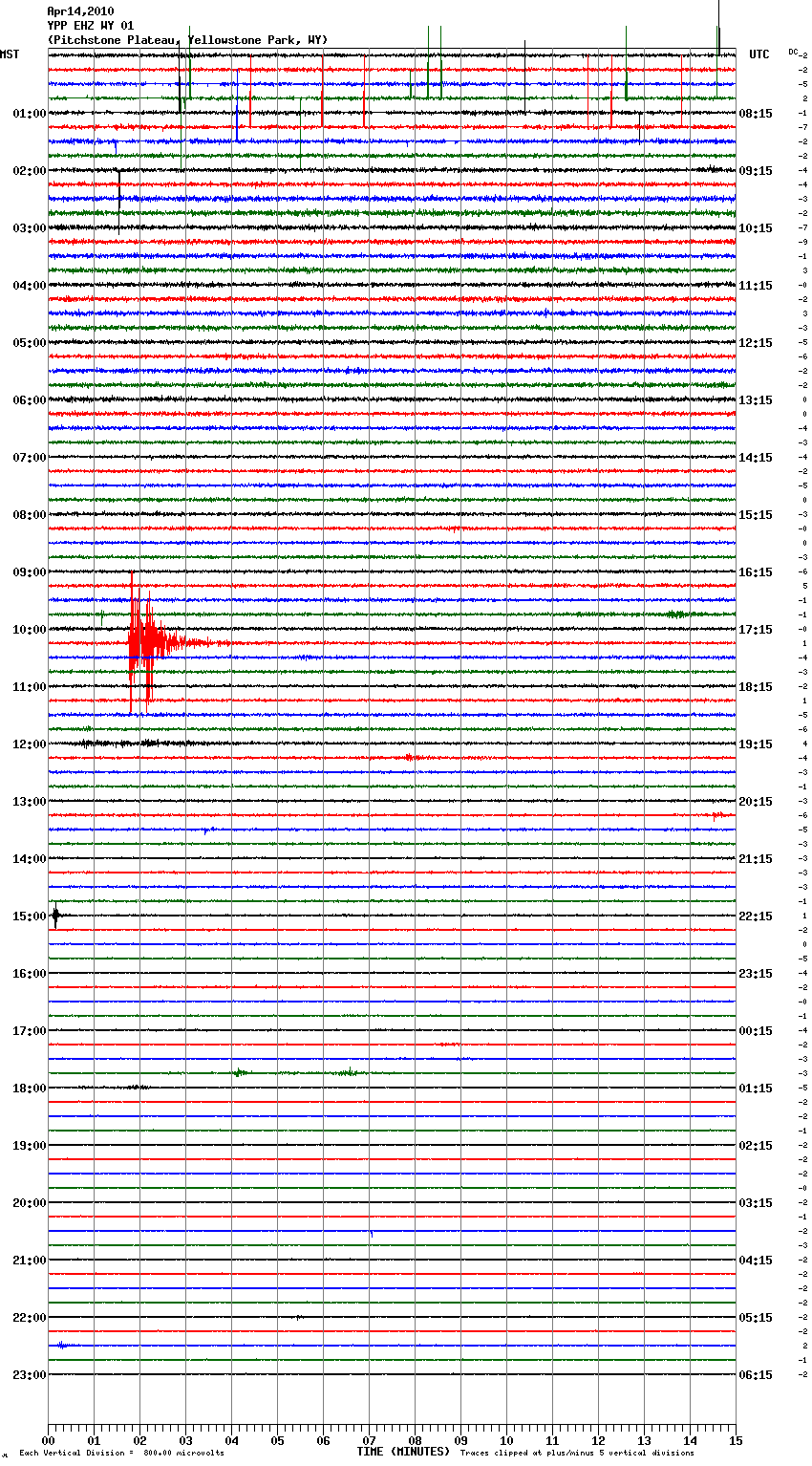Image resolution: width=812 pixels, height=1466 pixels.
Task: Select the 19:00 MST time label
Action: (x=30, y=1146)
